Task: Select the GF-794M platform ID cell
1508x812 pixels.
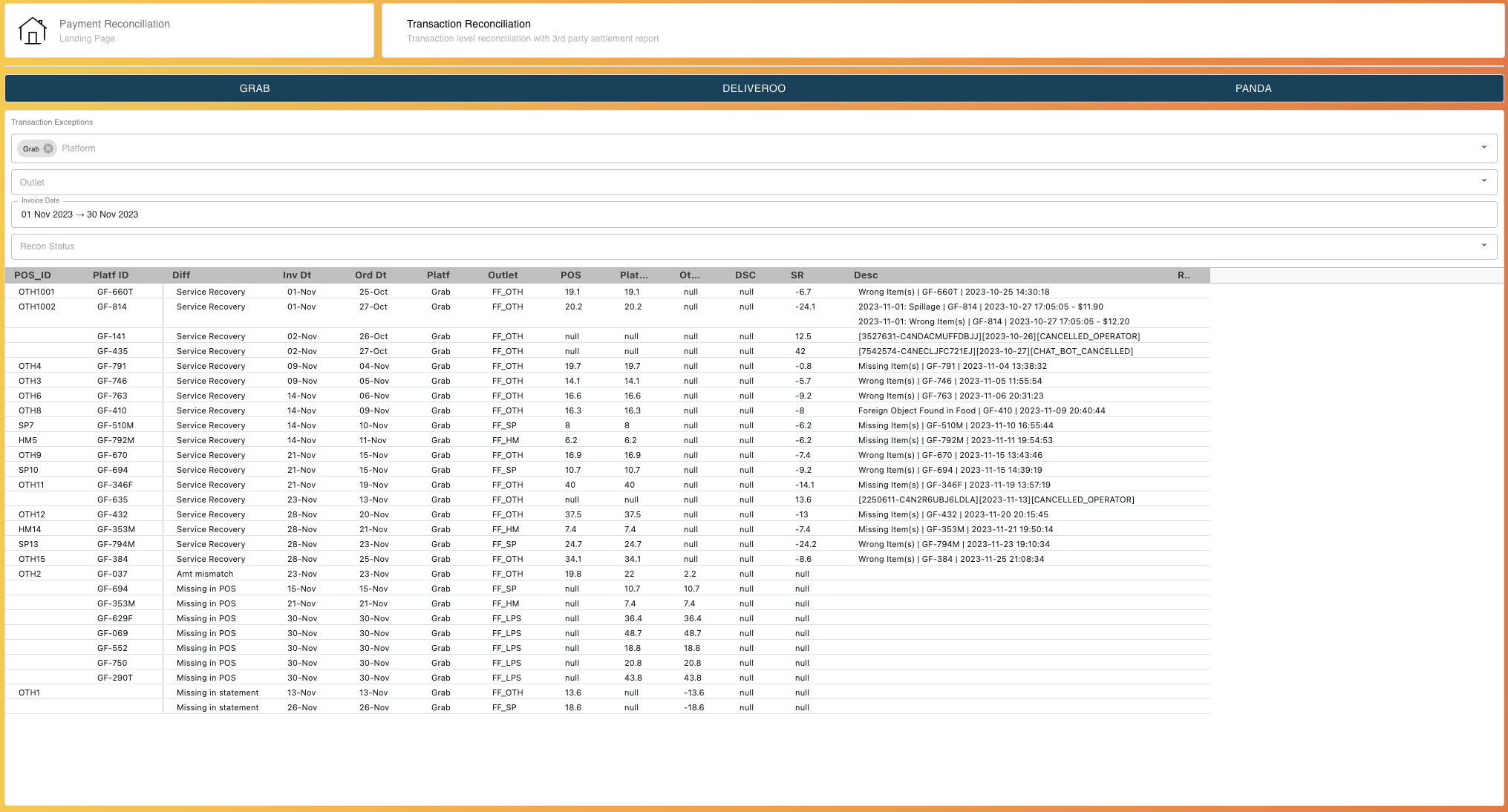Action: (116, 544)
